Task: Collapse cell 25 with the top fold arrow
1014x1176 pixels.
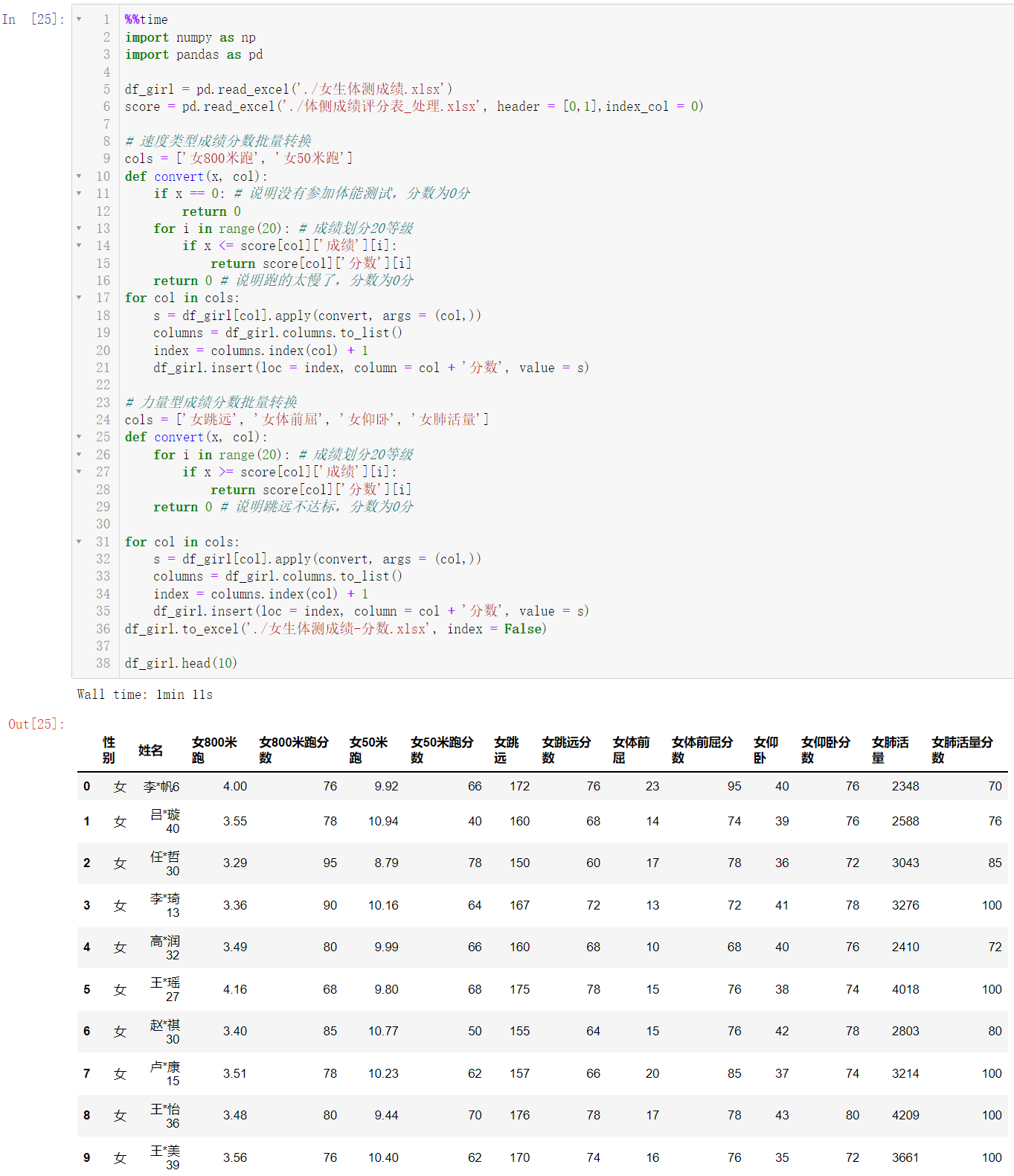Action: (x=79, y=19)
